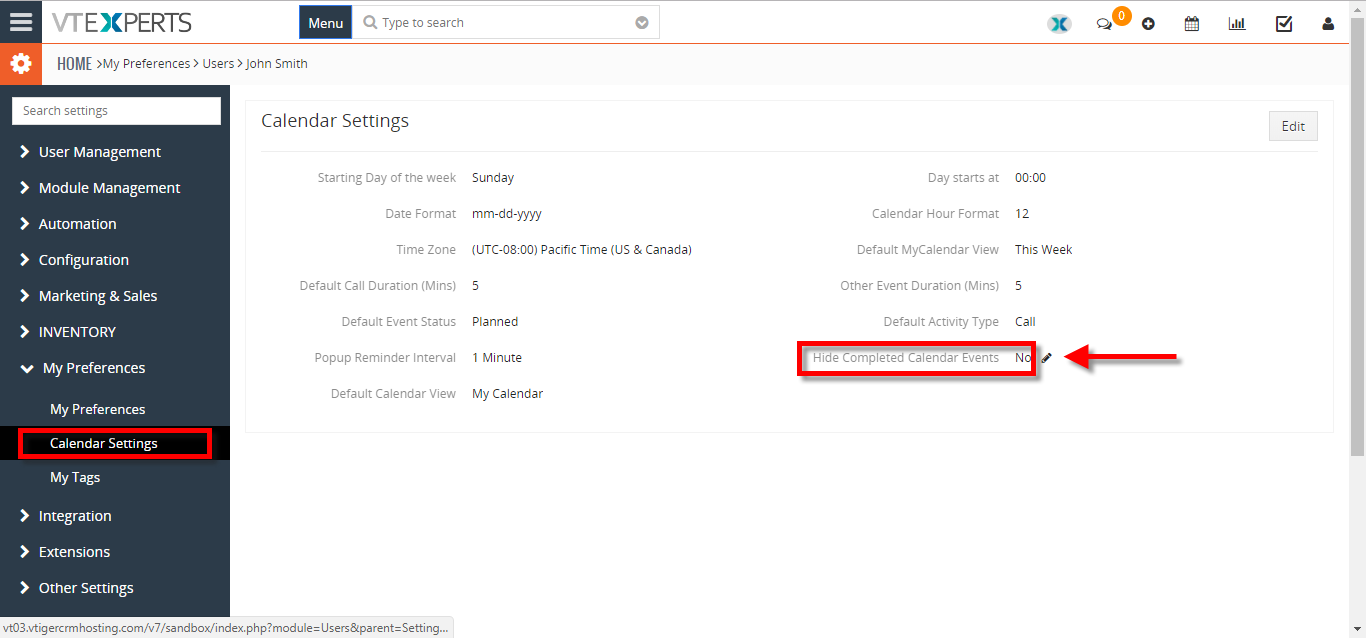The image size is (1366, 638).
Task: Click the pencil icon beside Hide Completed Calendar Events
Action: 1046,358
